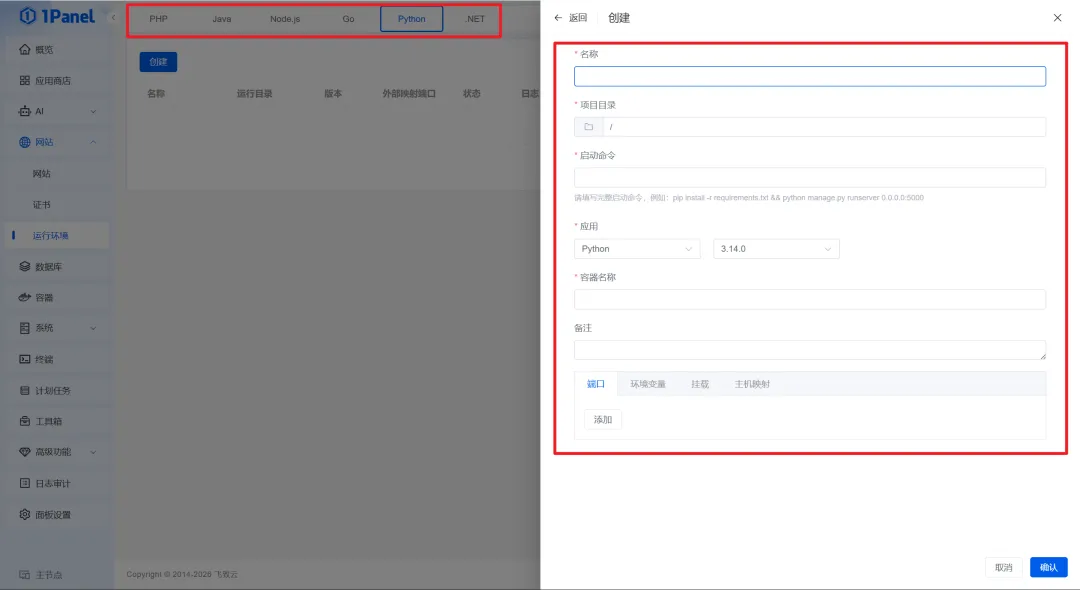
Task: Open the 数据库 database icon
Action: coord(25,266)
